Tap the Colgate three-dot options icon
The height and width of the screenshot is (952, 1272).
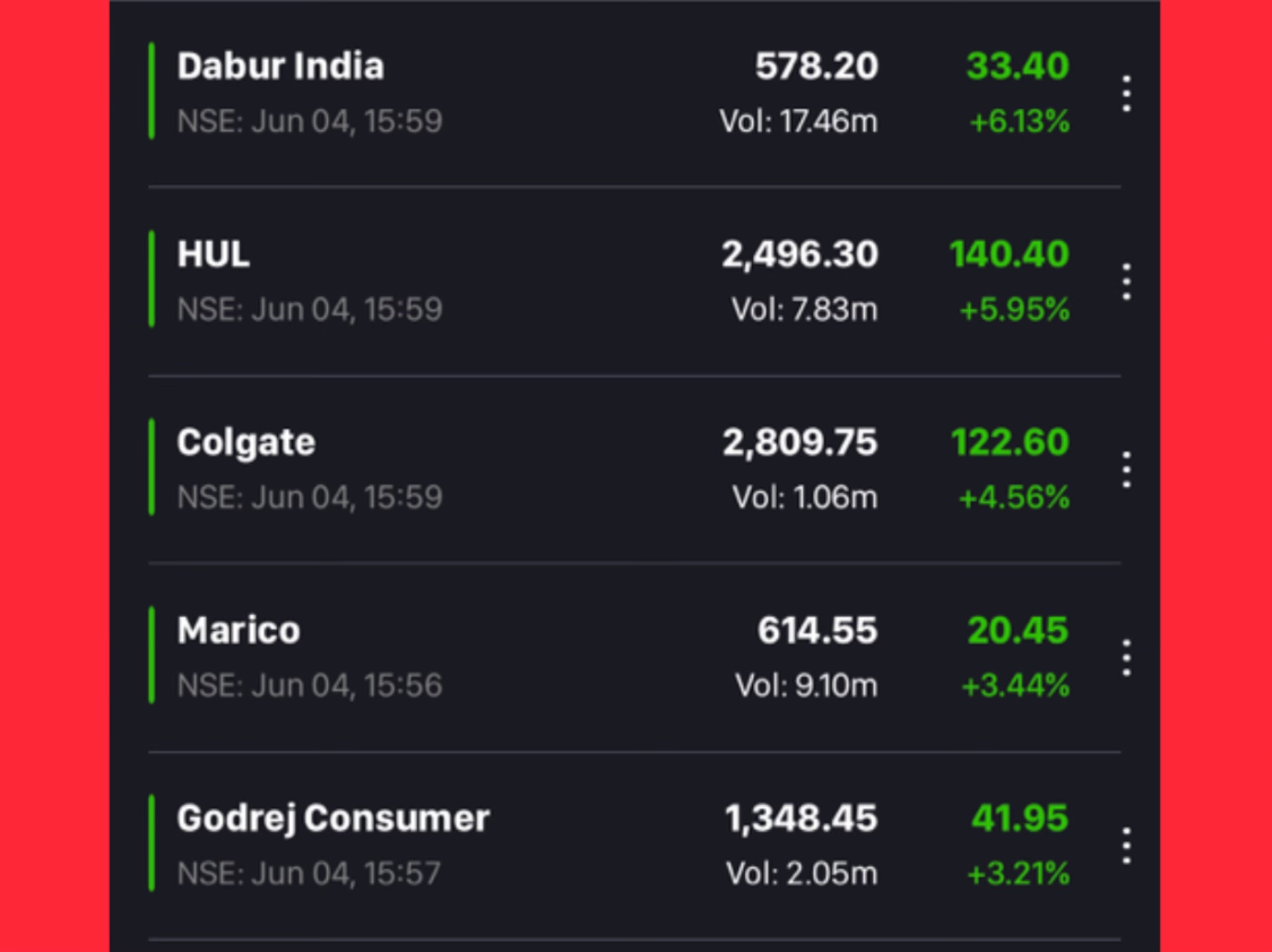pyautogui.click(x=1126, y=470)
